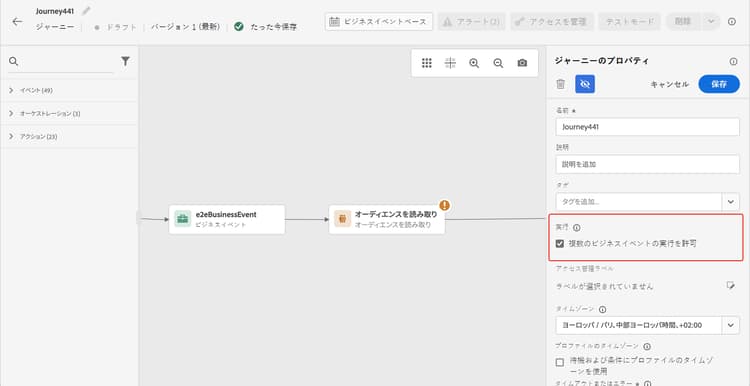750x386 pixels.
Task: Click キャンセル in the properties panel
Action: (670, 84)
